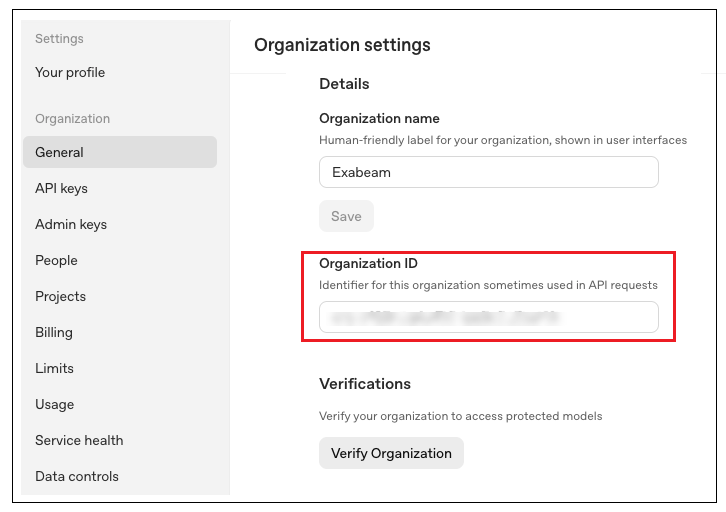
Task: Open Your profile settings page
Action: point(70,72)
